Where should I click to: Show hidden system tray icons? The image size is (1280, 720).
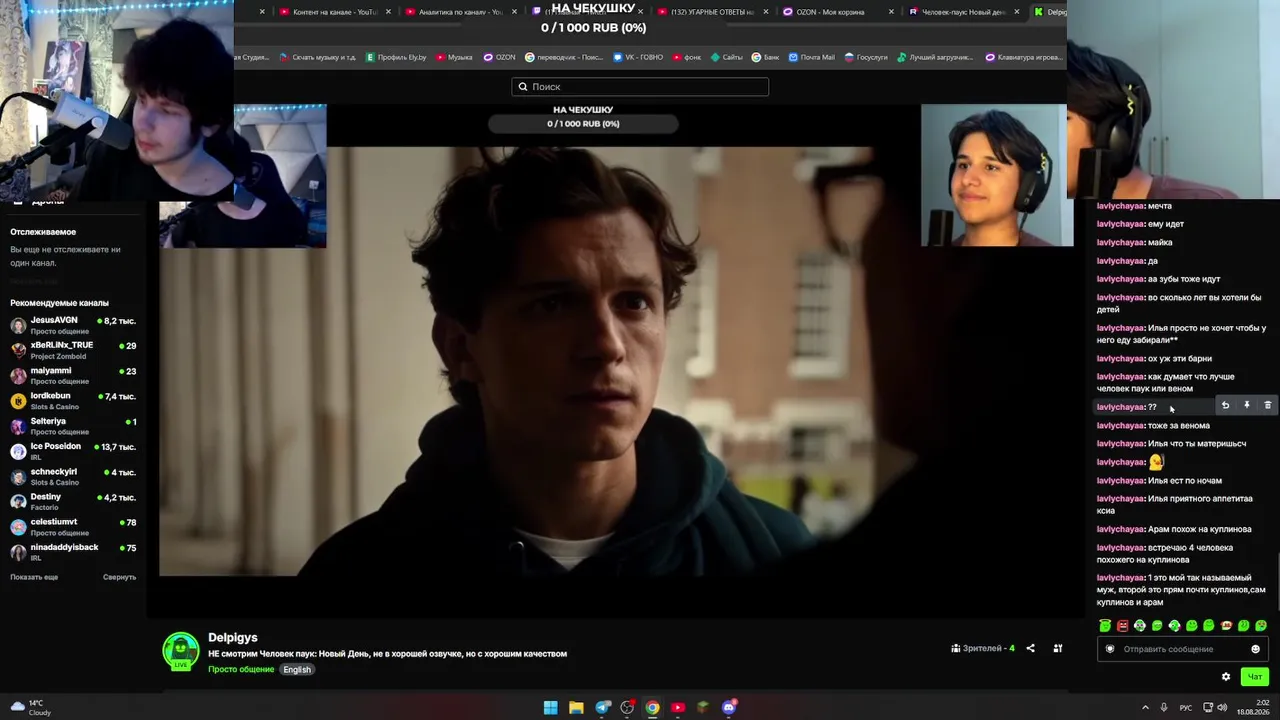(x=1145, y=707)
